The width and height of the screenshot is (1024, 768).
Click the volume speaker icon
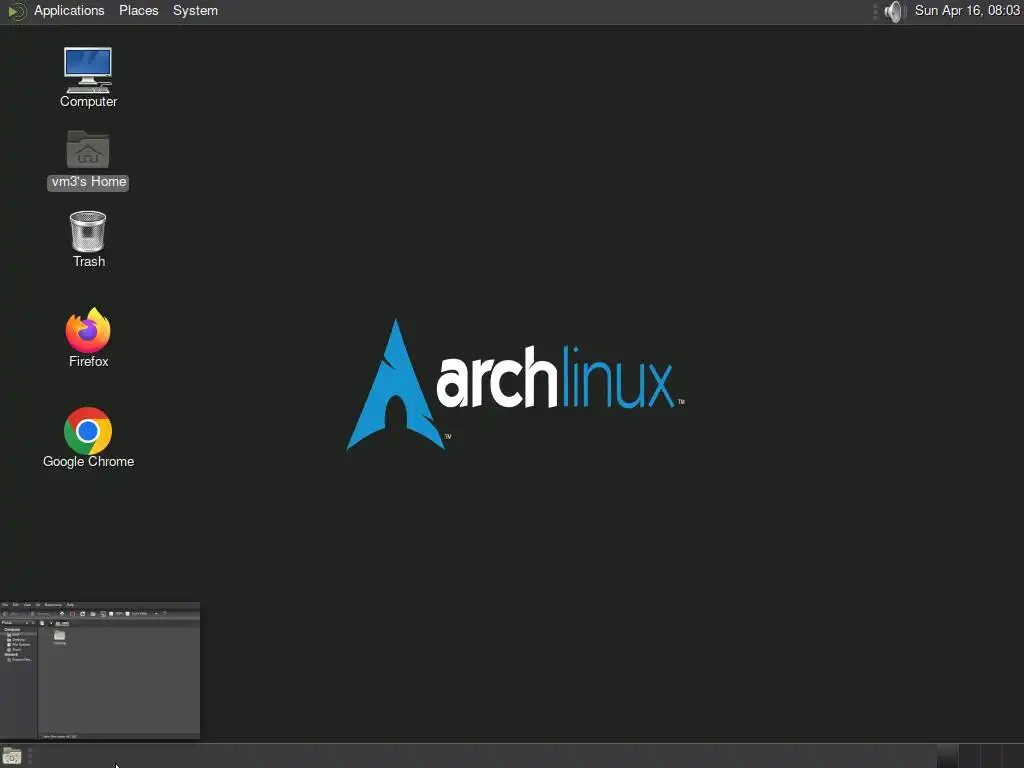tap(893, 11)
